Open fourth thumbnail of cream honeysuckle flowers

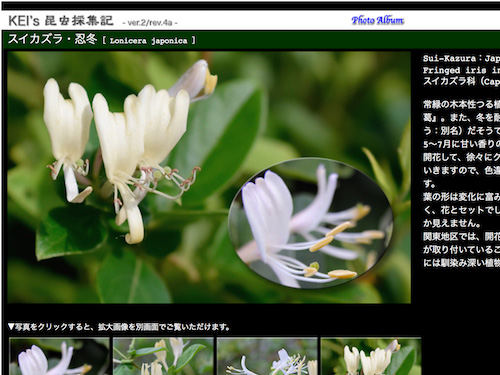(371, 356)
